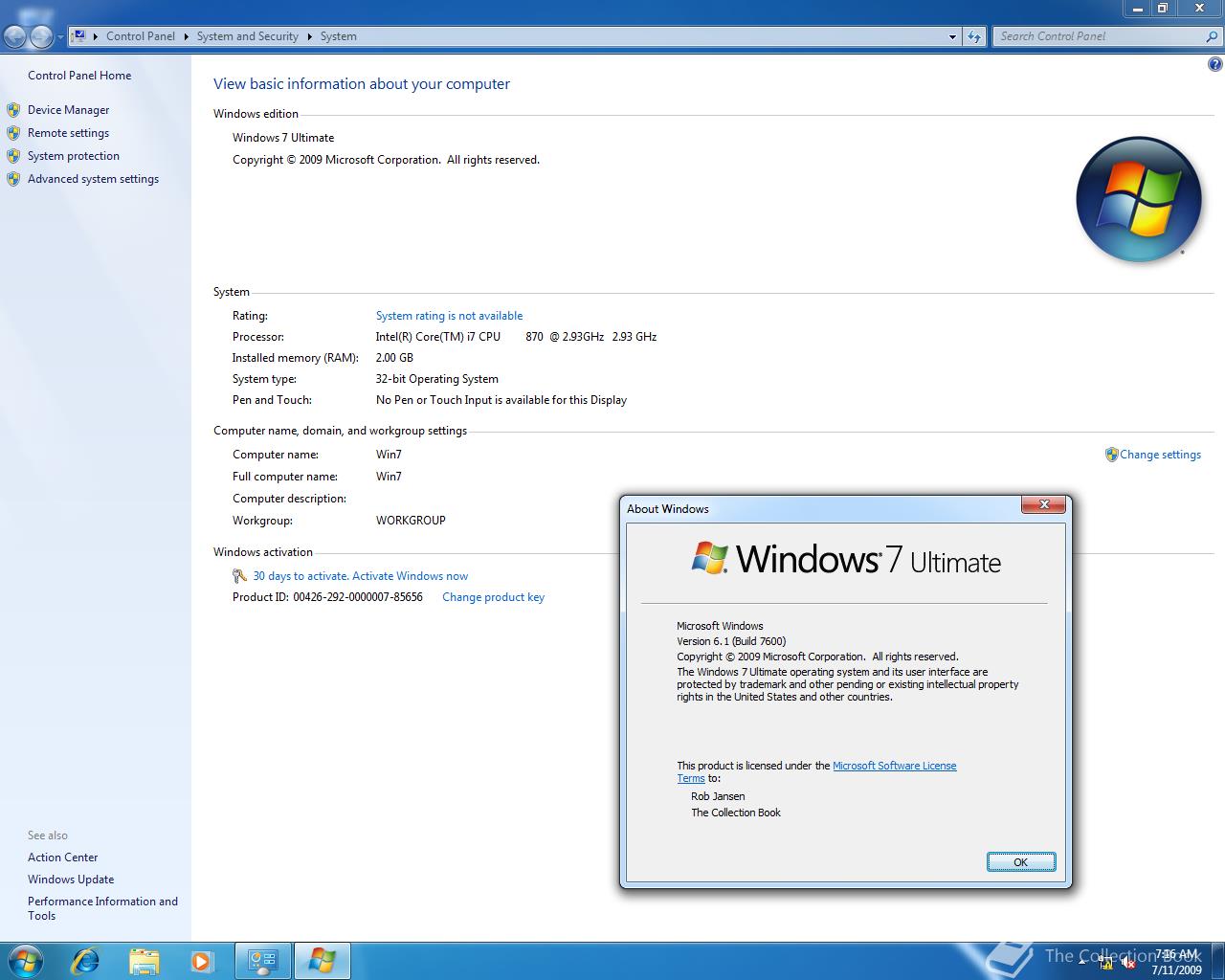Click OK in About Windows dialog
This screenshot has height=980, width=1225.
[x=1021, y=862]
